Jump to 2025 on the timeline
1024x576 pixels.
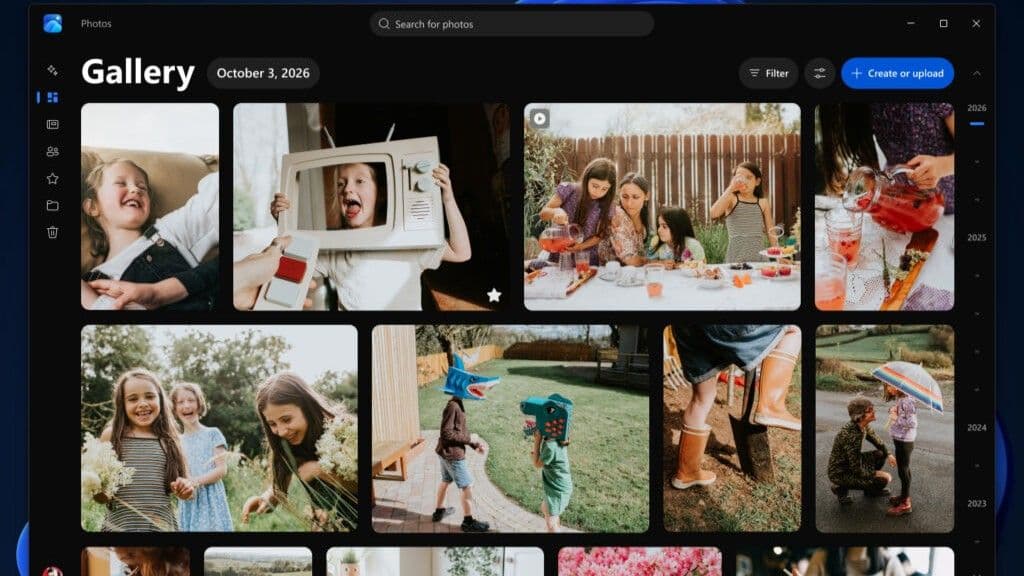(x=976, y=238)
